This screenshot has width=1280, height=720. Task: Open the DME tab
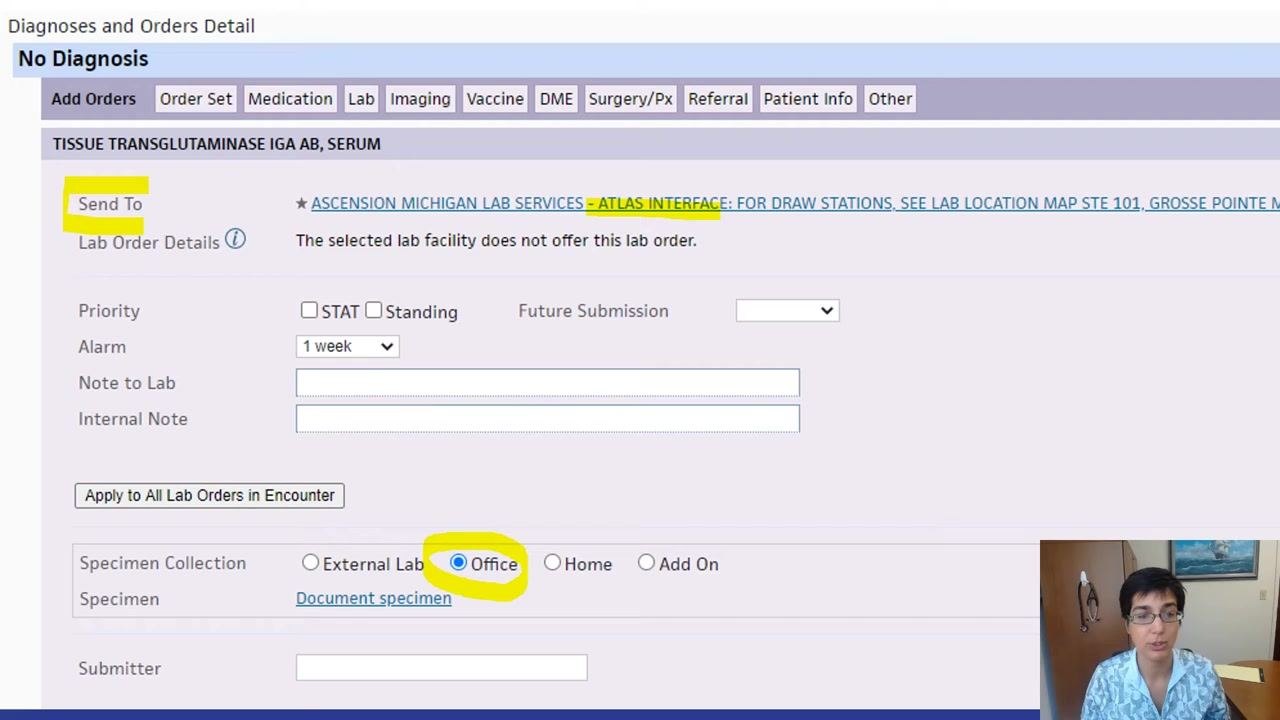pyautogui.click(x=556, y=99)
